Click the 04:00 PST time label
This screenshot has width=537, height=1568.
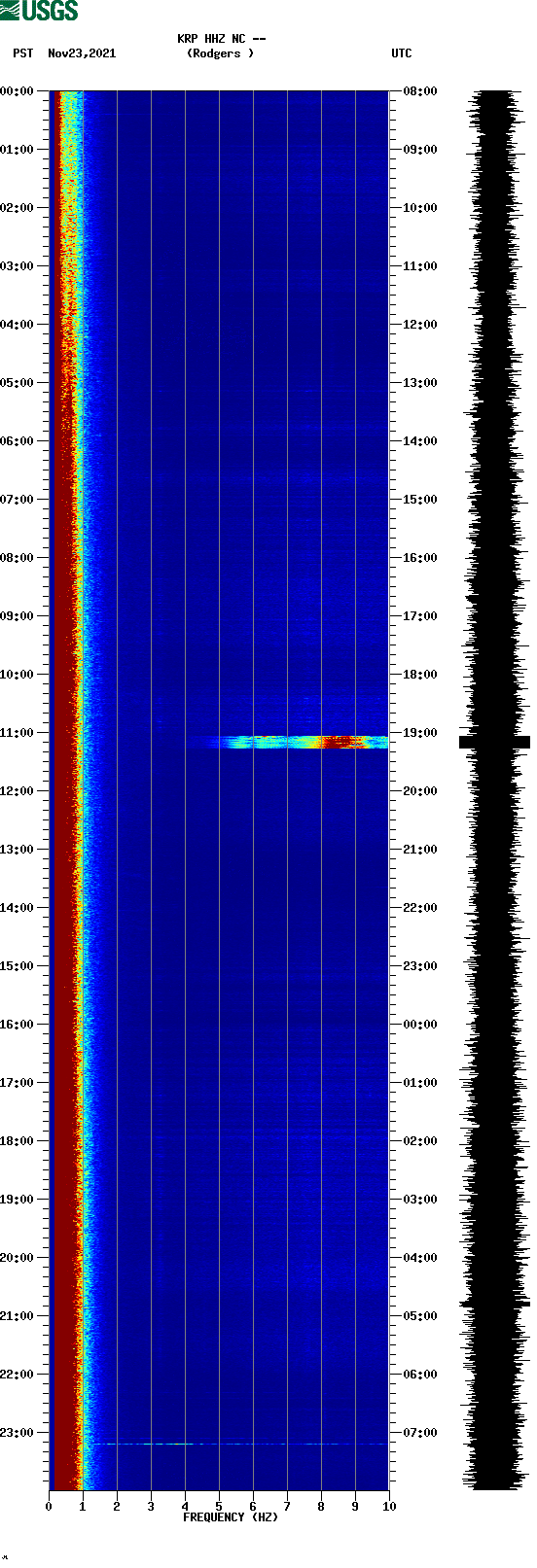coord(17,325)
